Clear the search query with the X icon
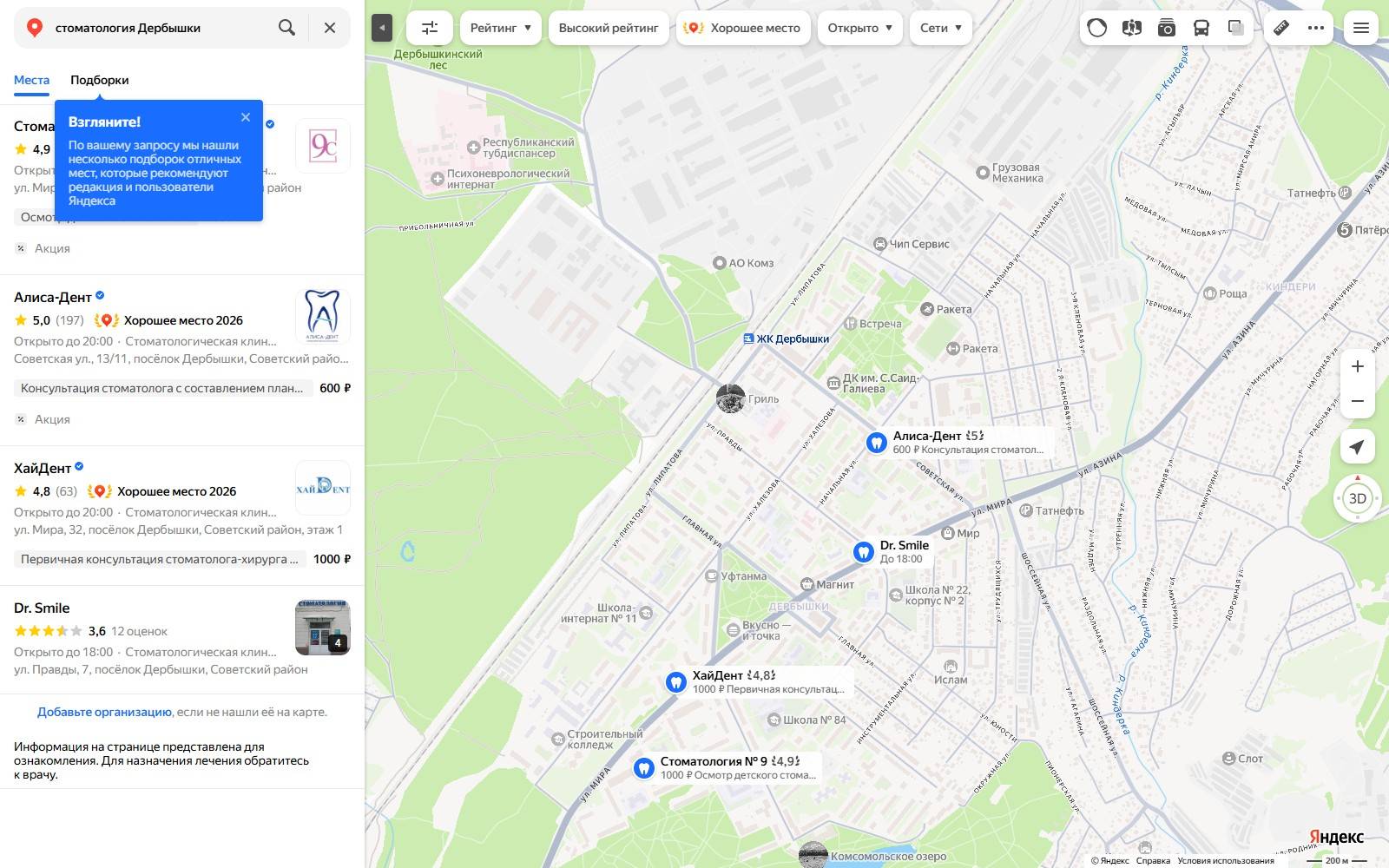 pyautogui.click(x=330, y=28)
